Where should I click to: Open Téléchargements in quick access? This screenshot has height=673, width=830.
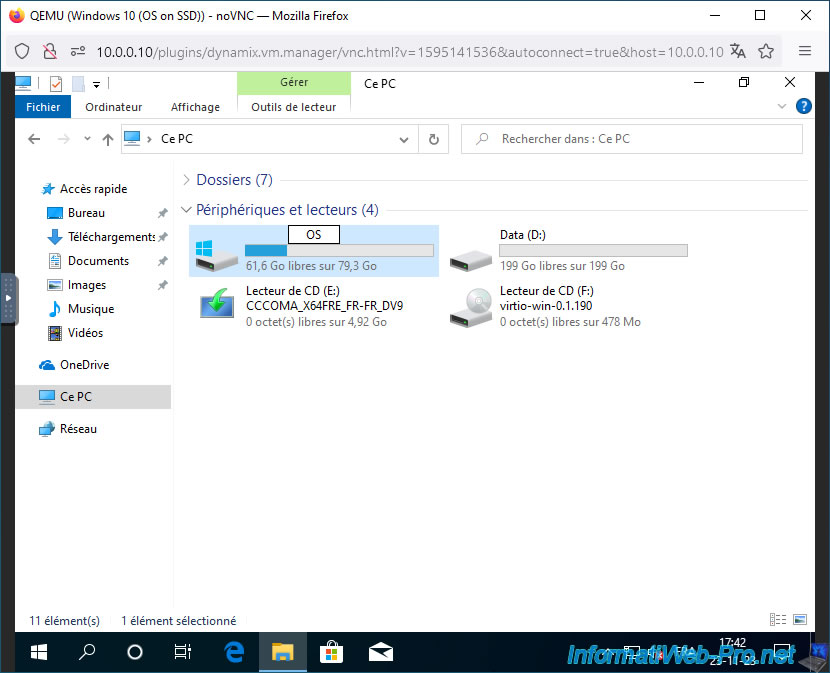point(111,237)
